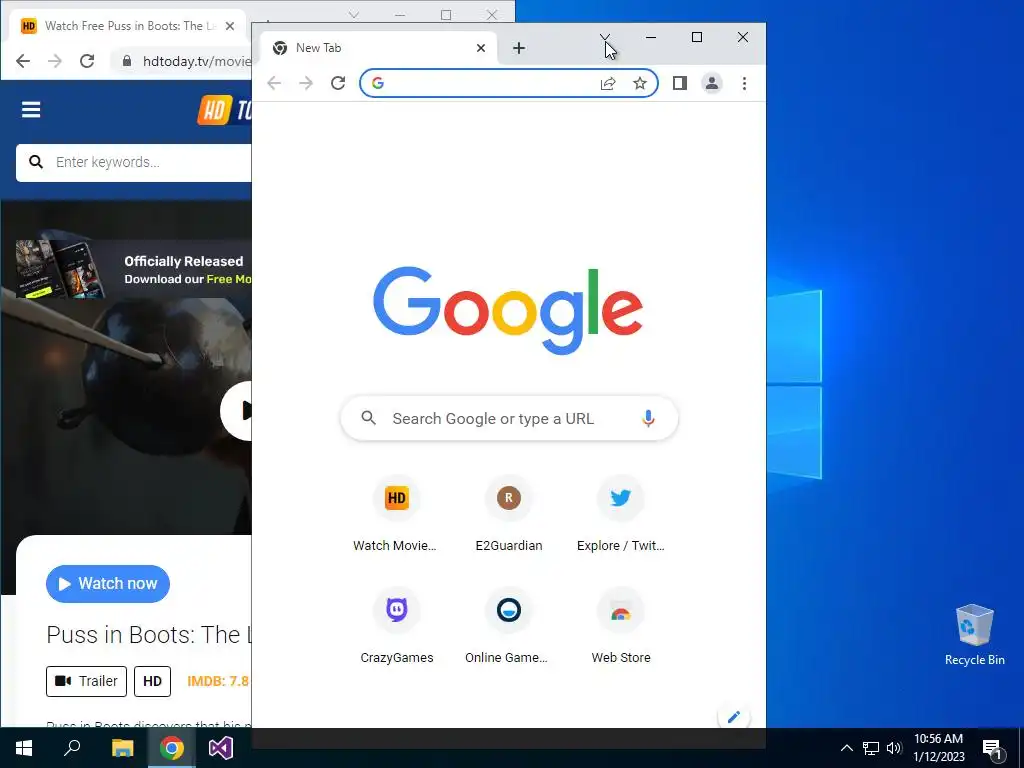Open the volume tray icon
This screenshot has height=768, width=1024.
tap(894, 748)
